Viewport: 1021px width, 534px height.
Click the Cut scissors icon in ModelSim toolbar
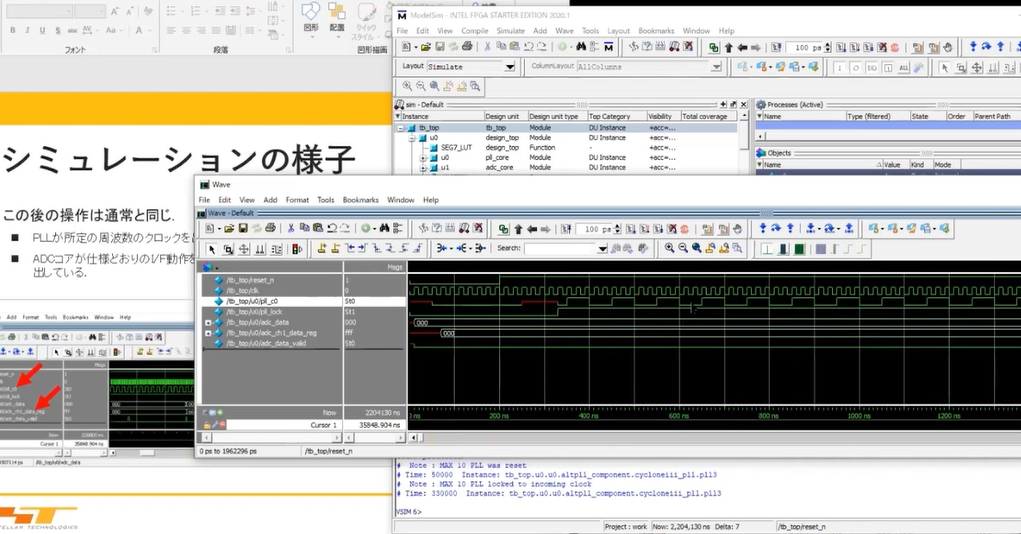pyautogui.click(x=487, y=47)
